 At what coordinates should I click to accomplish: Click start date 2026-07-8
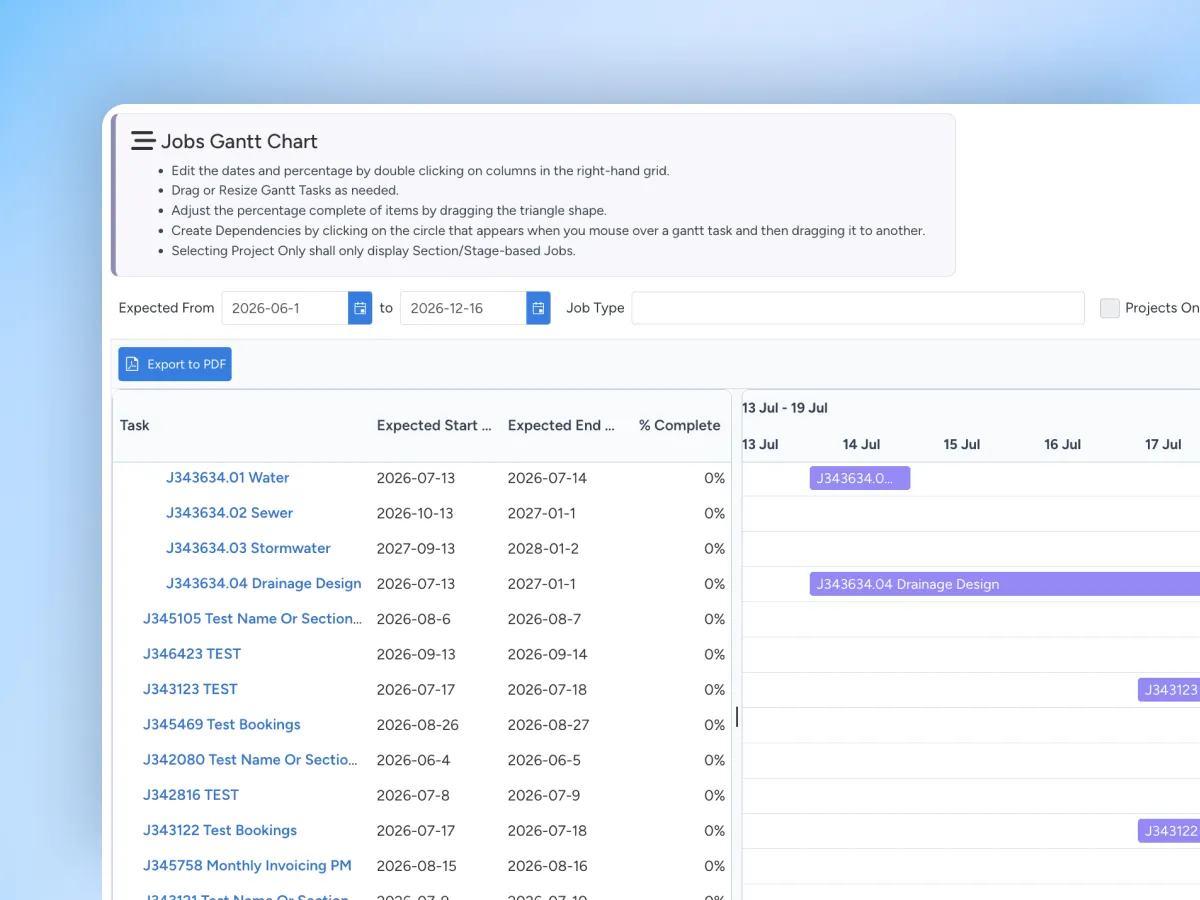pos(413,795)
